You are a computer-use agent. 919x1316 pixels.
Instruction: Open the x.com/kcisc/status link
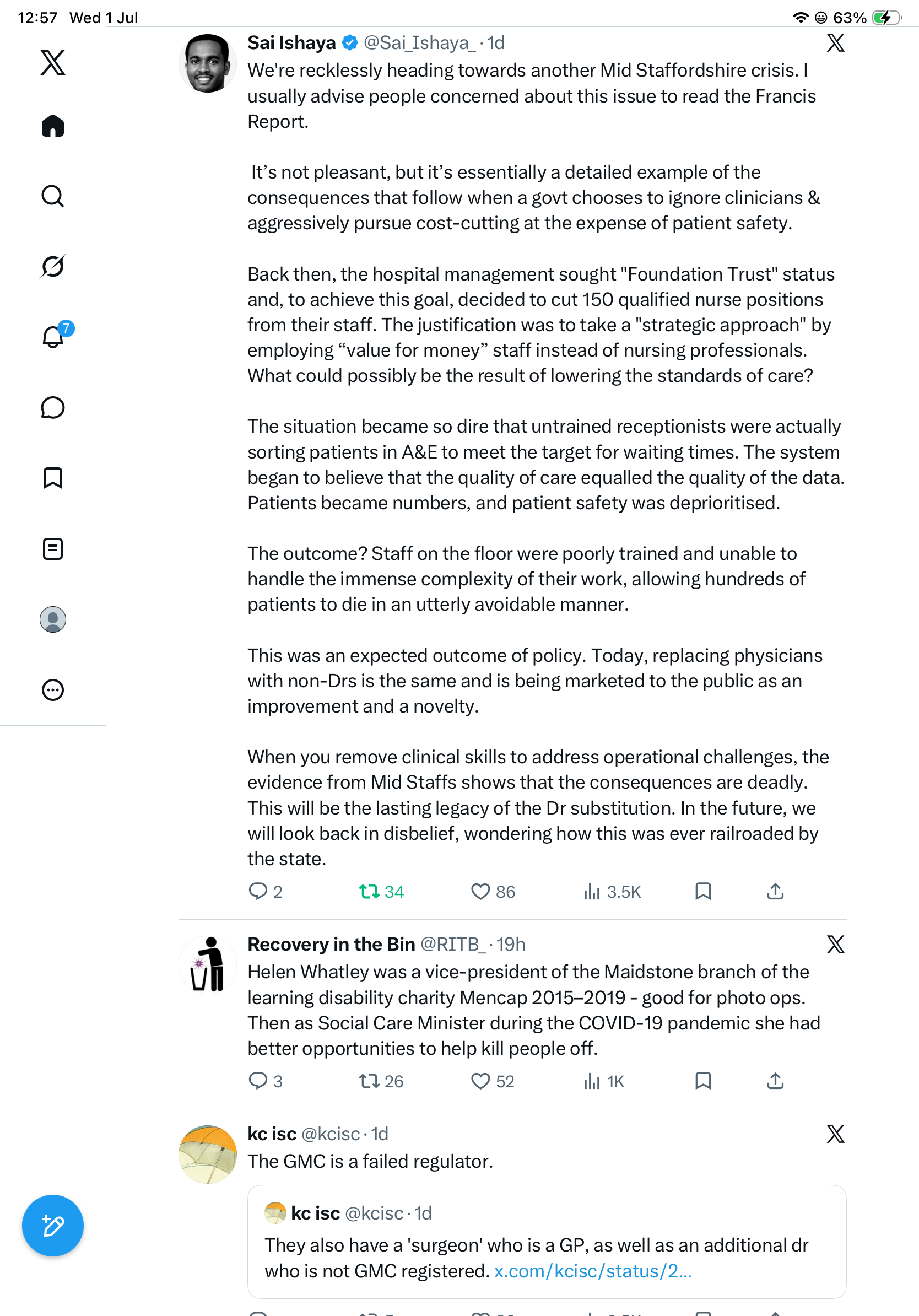coord(592,1271)
